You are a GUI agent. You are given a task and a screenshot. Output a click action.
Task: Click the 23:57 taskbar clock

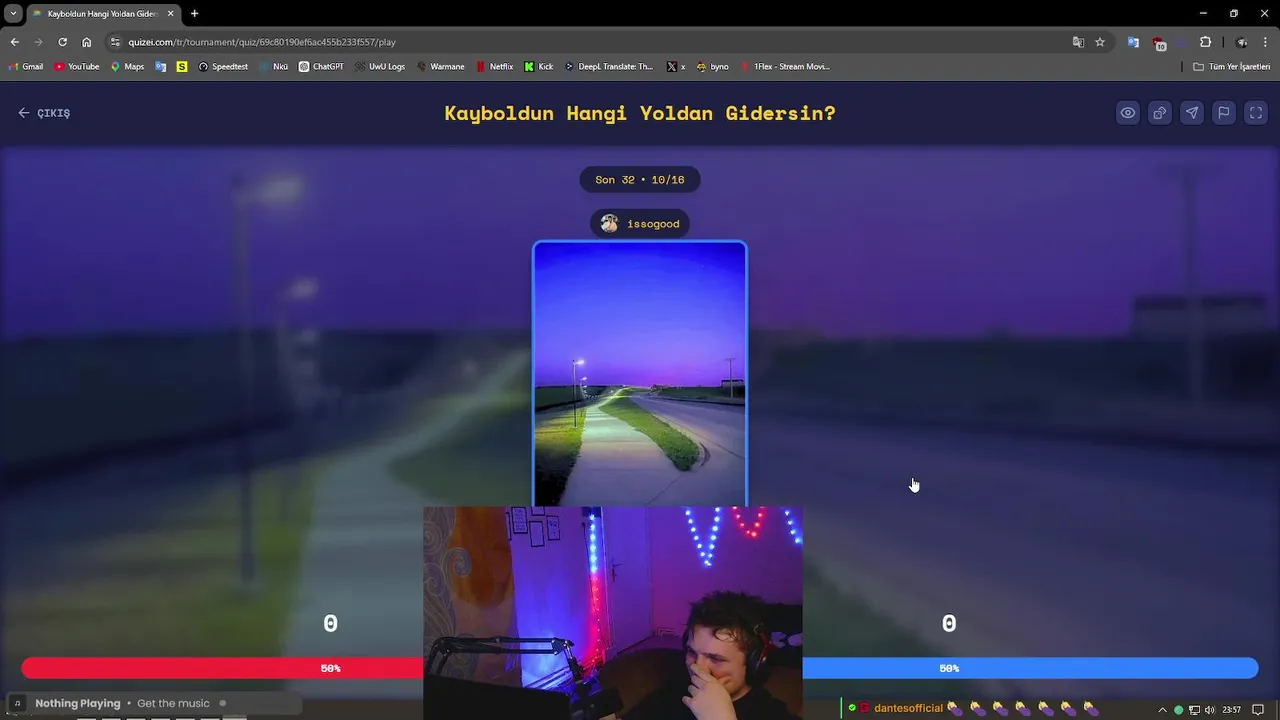point(1232,710)
